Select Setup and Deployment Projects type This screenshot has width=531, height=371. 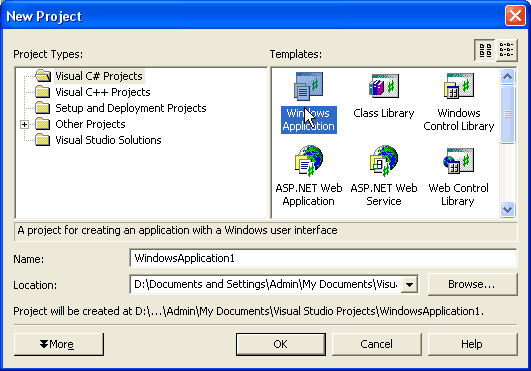click(x=131, y=108)
